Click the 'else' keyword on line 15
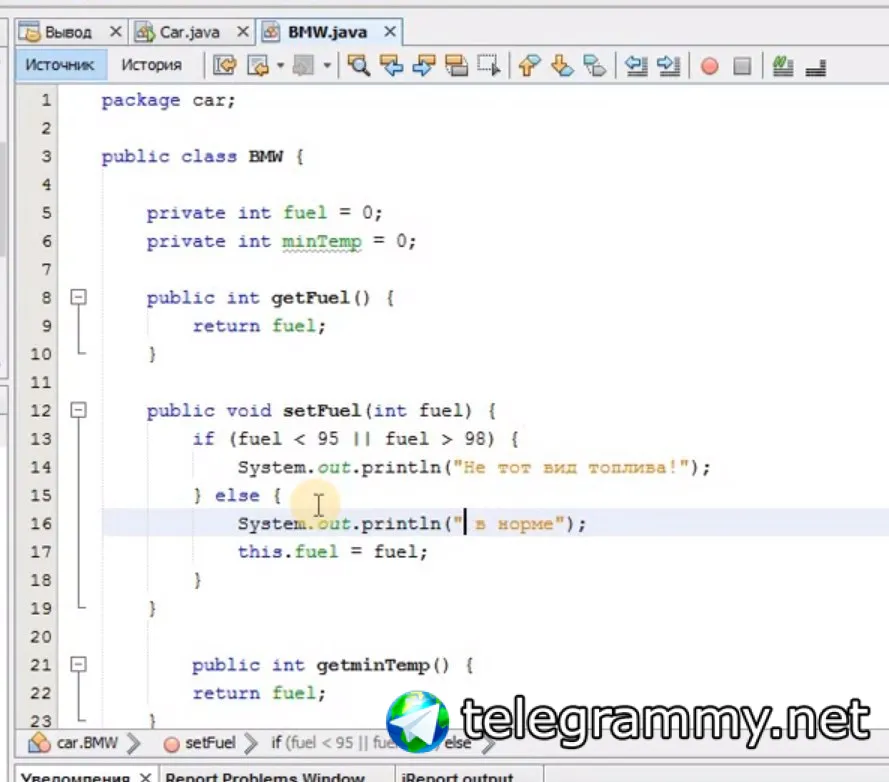Image resolution: width=889 pixels, height=782 pixels. 237,496
